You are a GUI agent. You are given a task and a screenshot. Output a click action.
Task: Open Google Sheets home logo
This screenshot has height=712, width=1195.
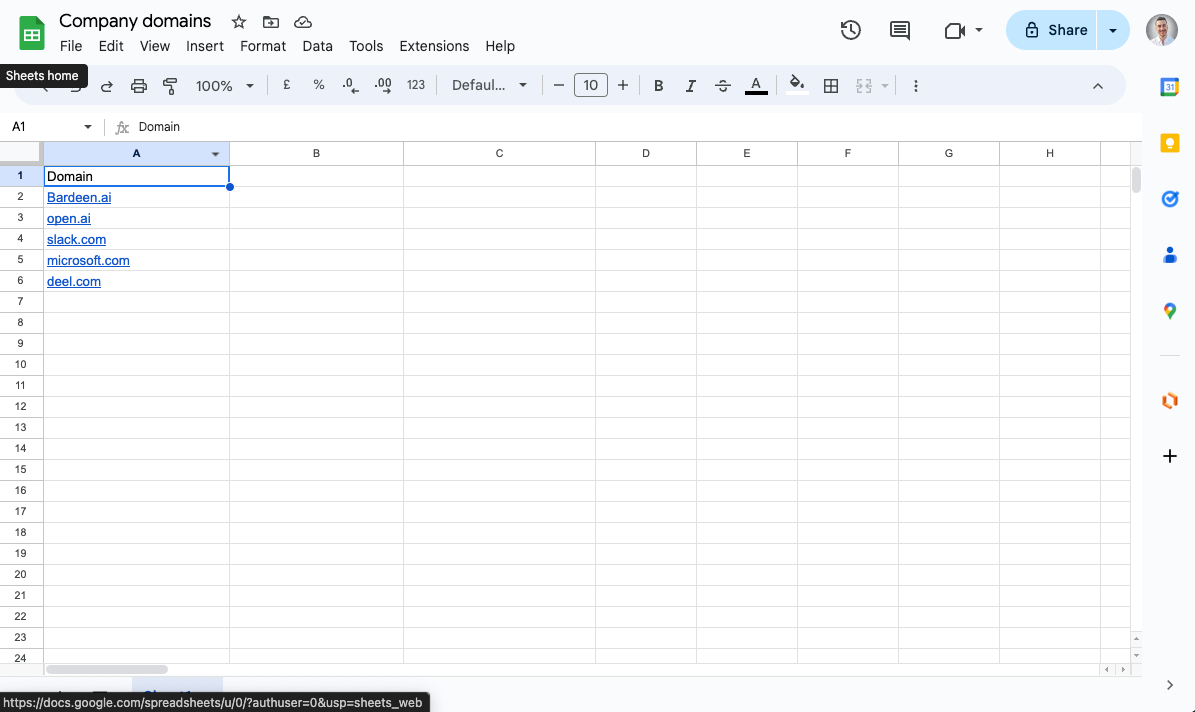click(x=31, y=34)
